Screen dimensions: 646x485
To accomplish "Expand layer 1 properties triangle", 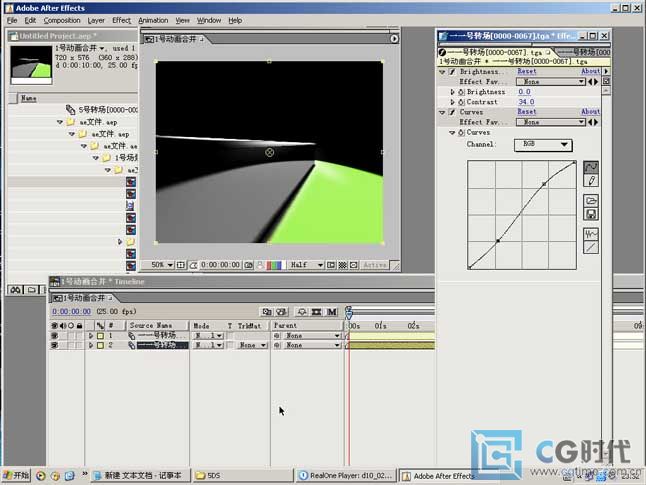I will (91, 335).
